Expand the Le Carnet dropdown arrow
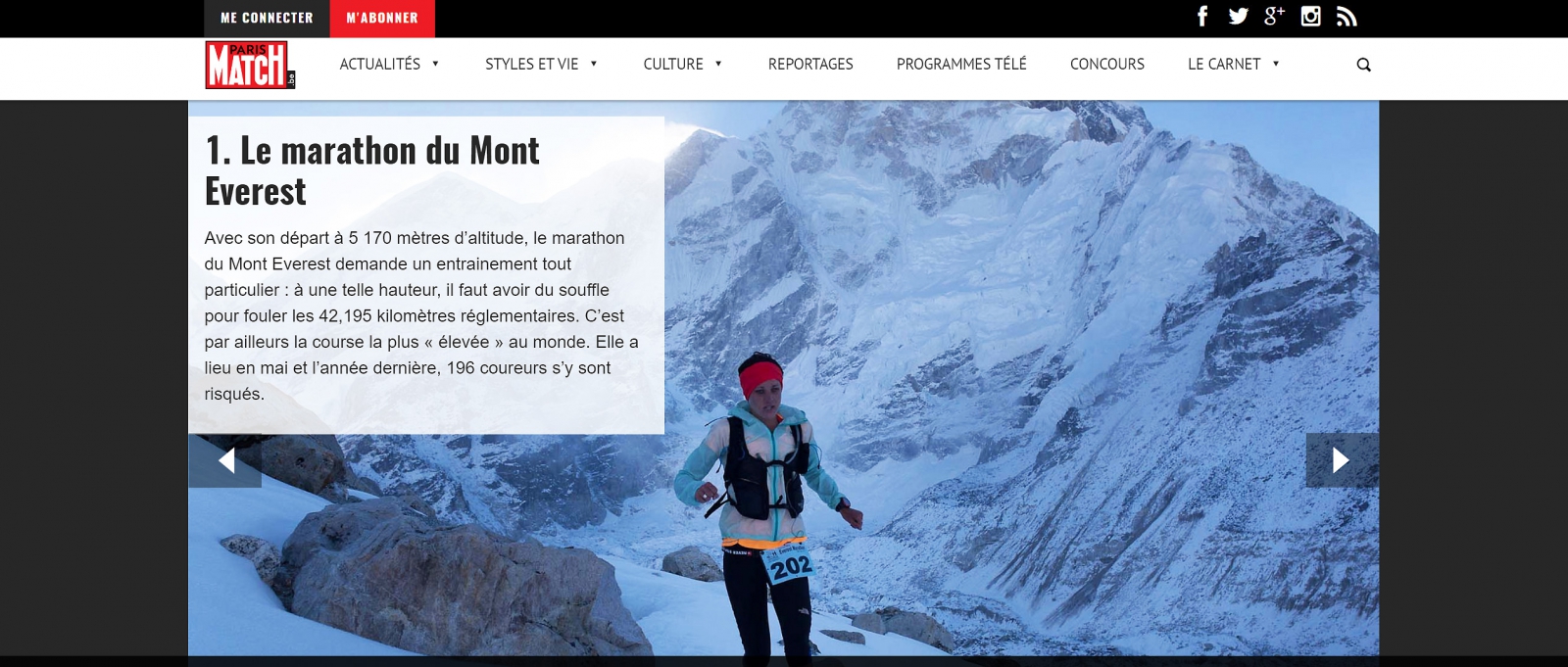The image size is (1568, 667). [1276, 64]
